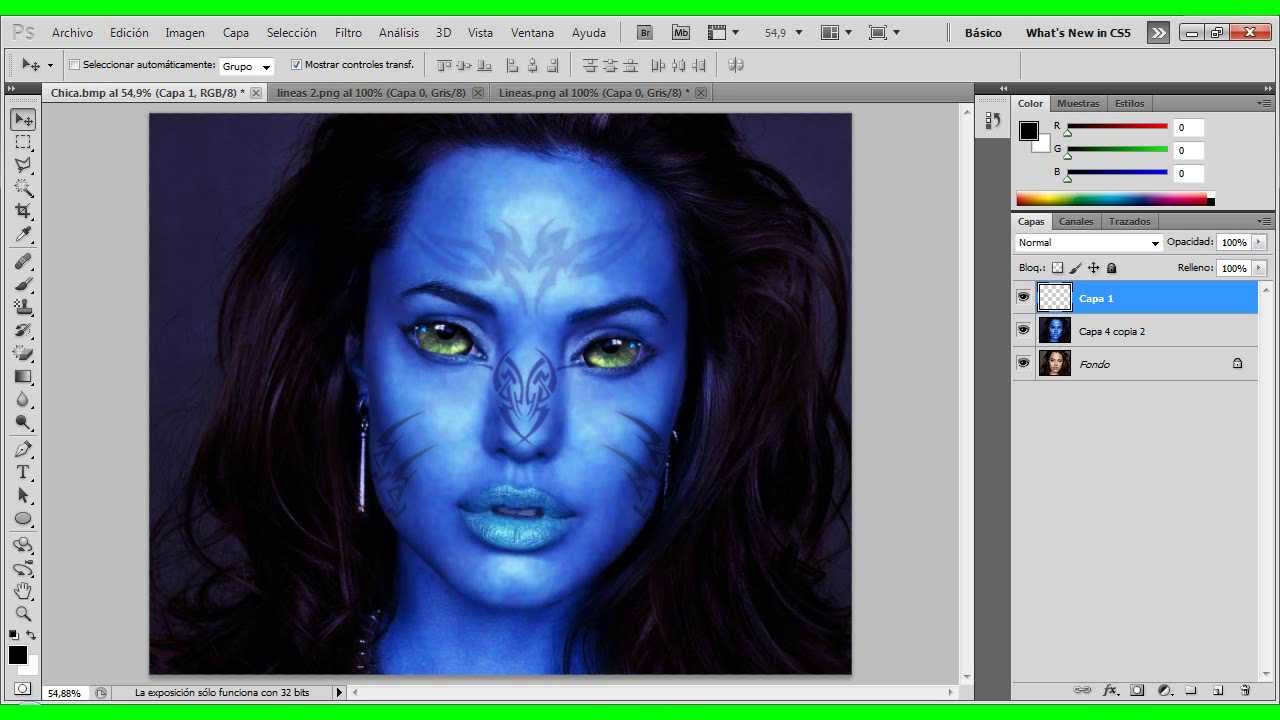
Task: Select the Magic Wand tool
Action: [x=23, y=189]
